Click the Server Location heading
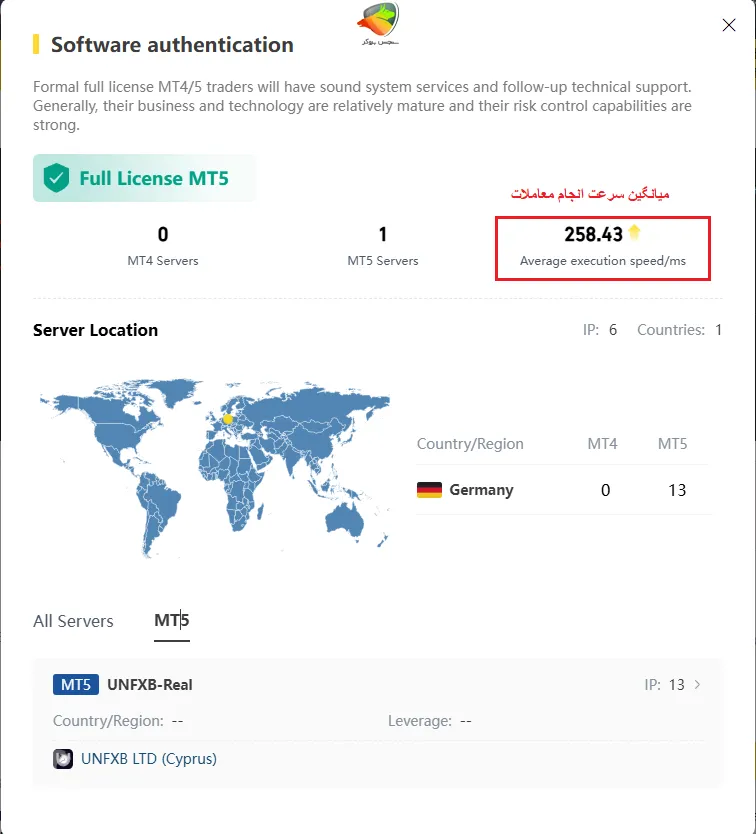Image resolution: width=756 pixels, height=834 pixels. [96, 330]
